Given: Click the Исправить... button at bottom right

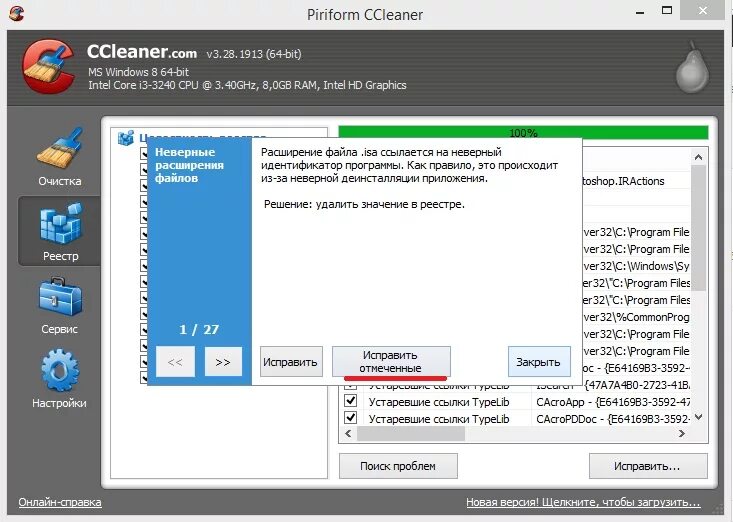Looking at the screenshot, I should pos(648,466).
